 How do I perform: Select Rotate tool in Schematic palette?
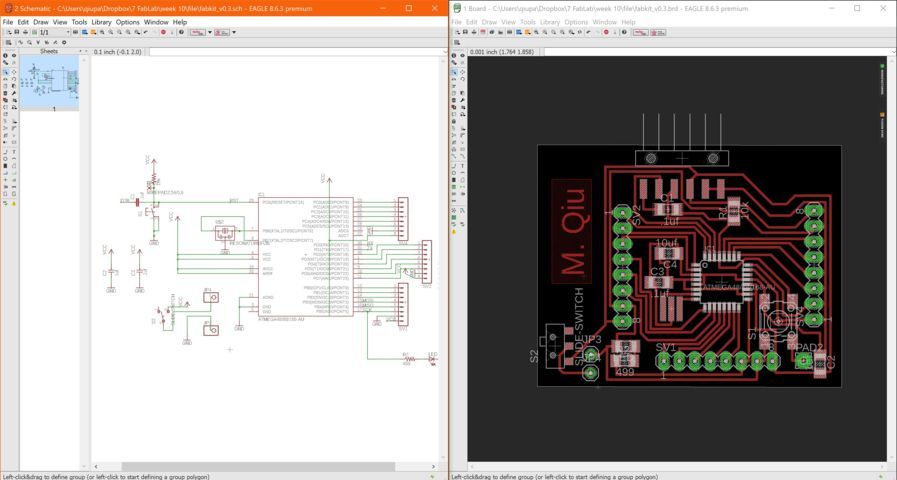pyautogui.click(x=14, y=79)
